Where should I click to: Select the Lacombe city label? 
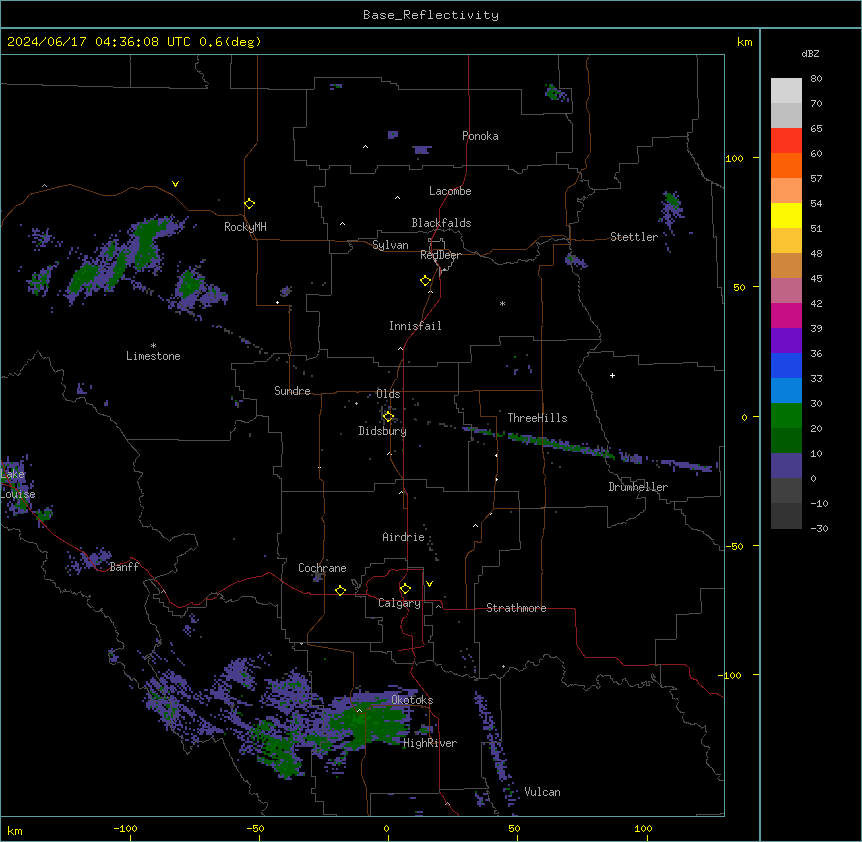(450, 191)
